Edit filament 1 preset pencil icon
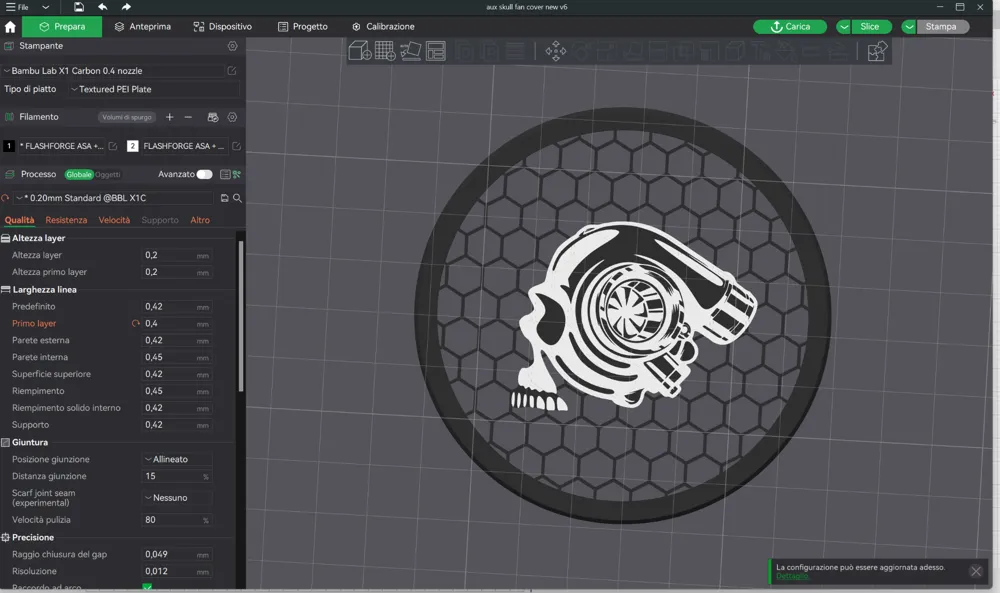The height and width of the screenshot is (593, 1000). pos(113,146)
